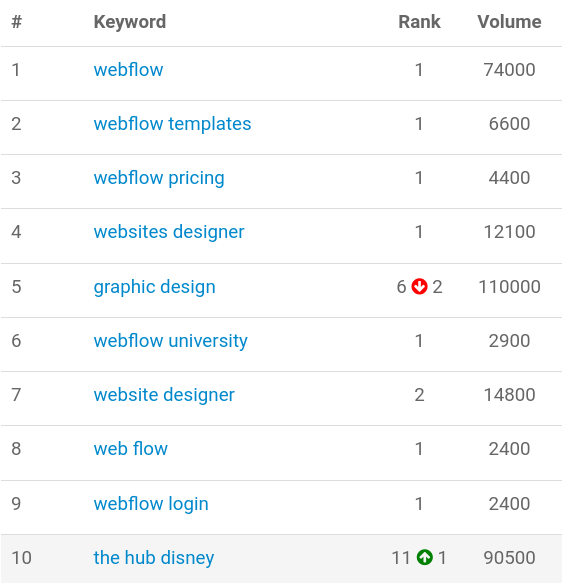The width and height of the screenshot is (562, 583).
Task: Select volume value 14800
Action: (509, 395)
